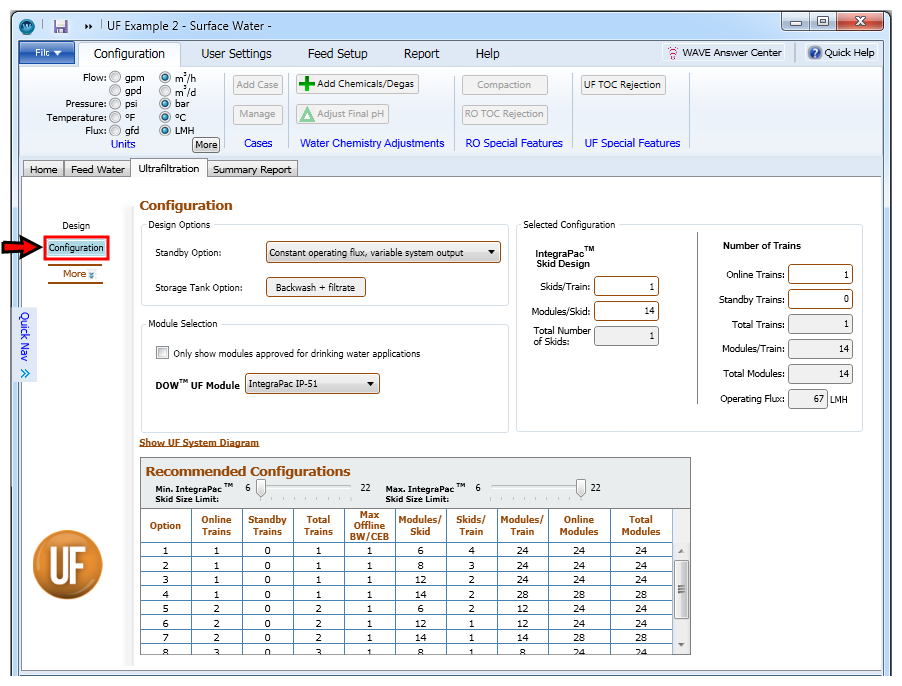This screenshot has width=902, height=686.
Task: Open DOW UF Module dropdown
Action: pos(312,384)
